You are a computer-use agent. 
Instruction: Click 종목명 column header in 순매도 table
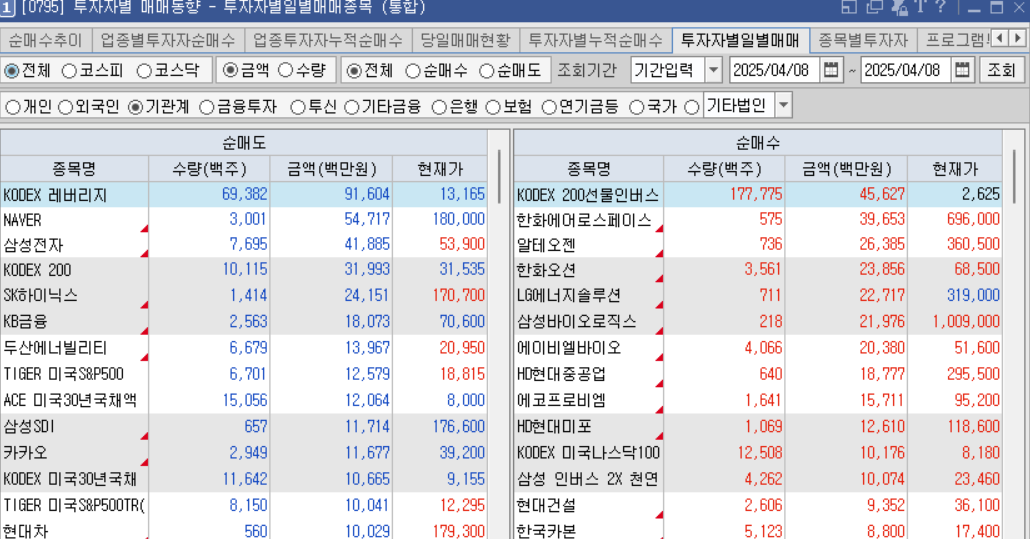tap(74, 169)
